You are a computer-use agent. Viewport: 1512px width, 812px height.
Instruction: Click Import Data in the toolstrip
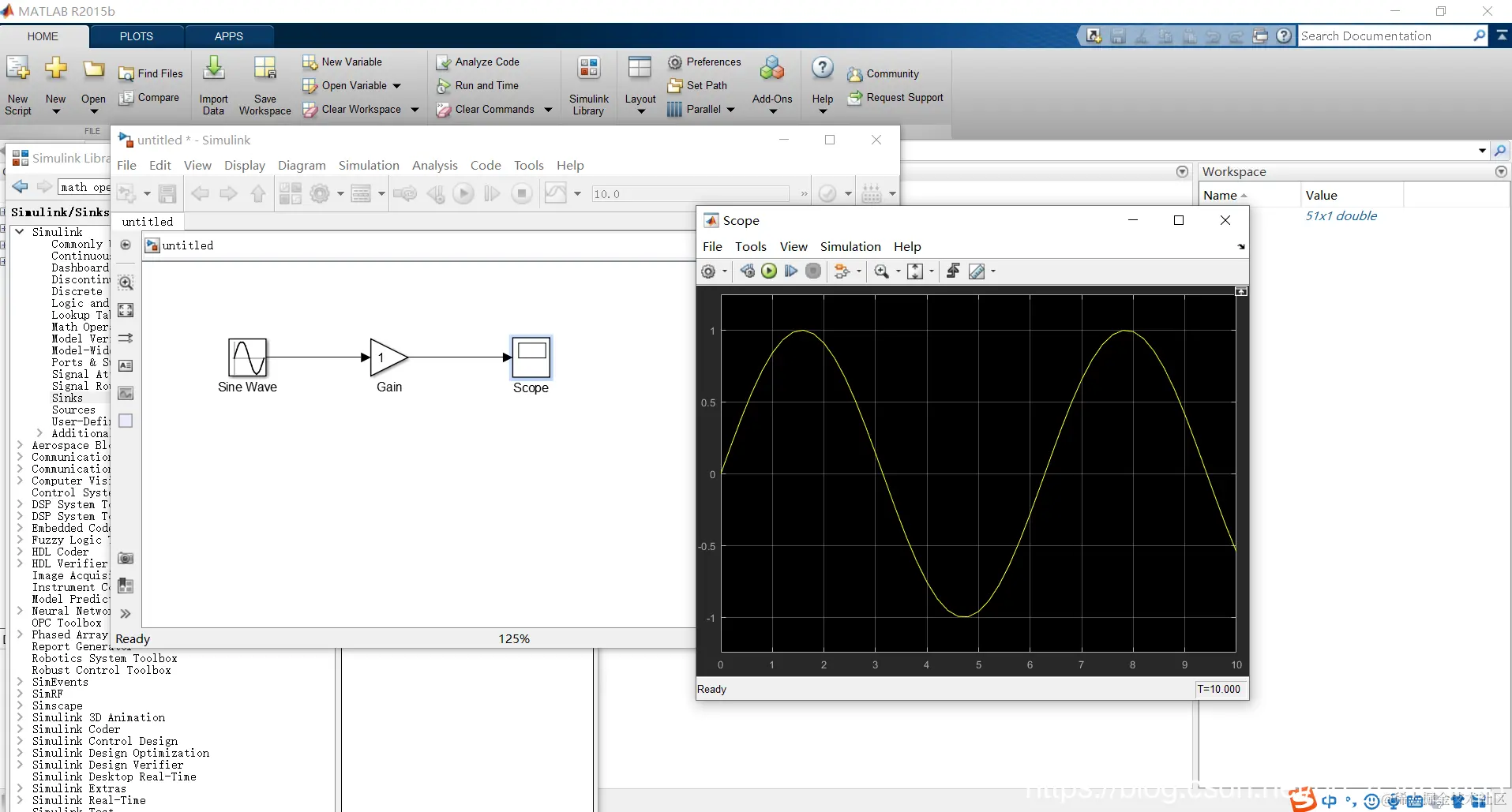213,85
